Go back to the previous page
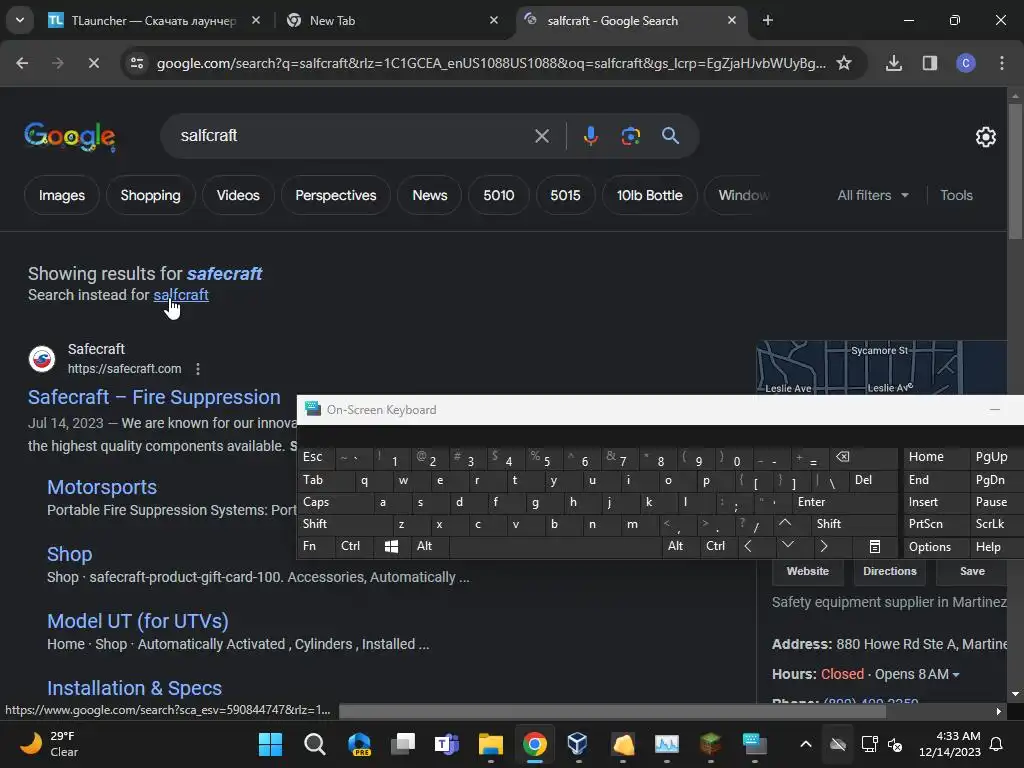 click(x=22, y=63)
